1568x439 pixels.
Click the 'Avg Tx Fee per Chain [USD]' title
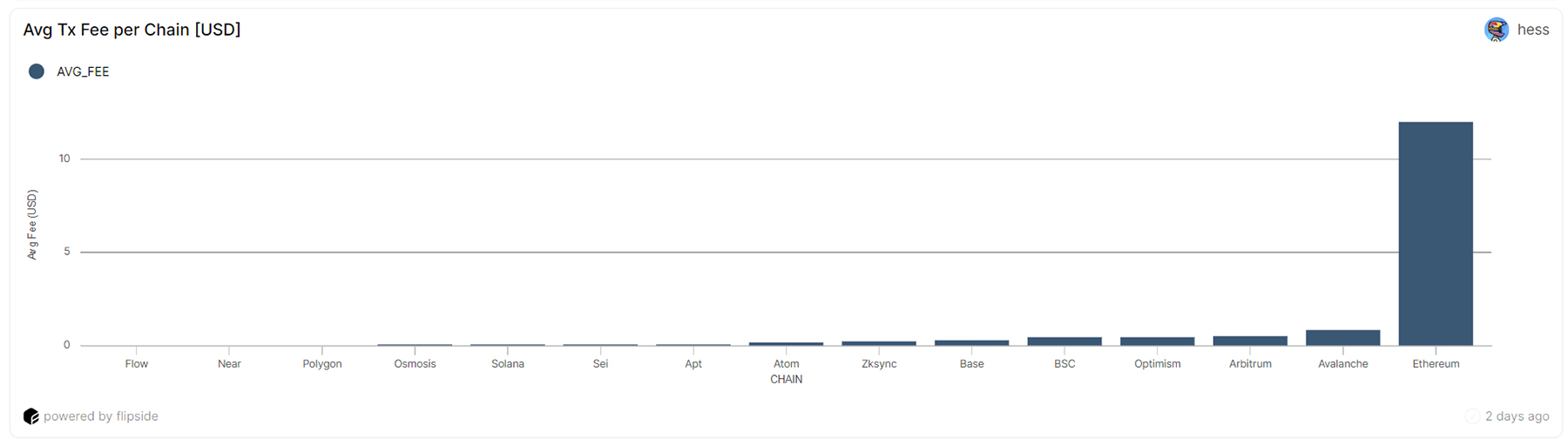tap(132, 30)
